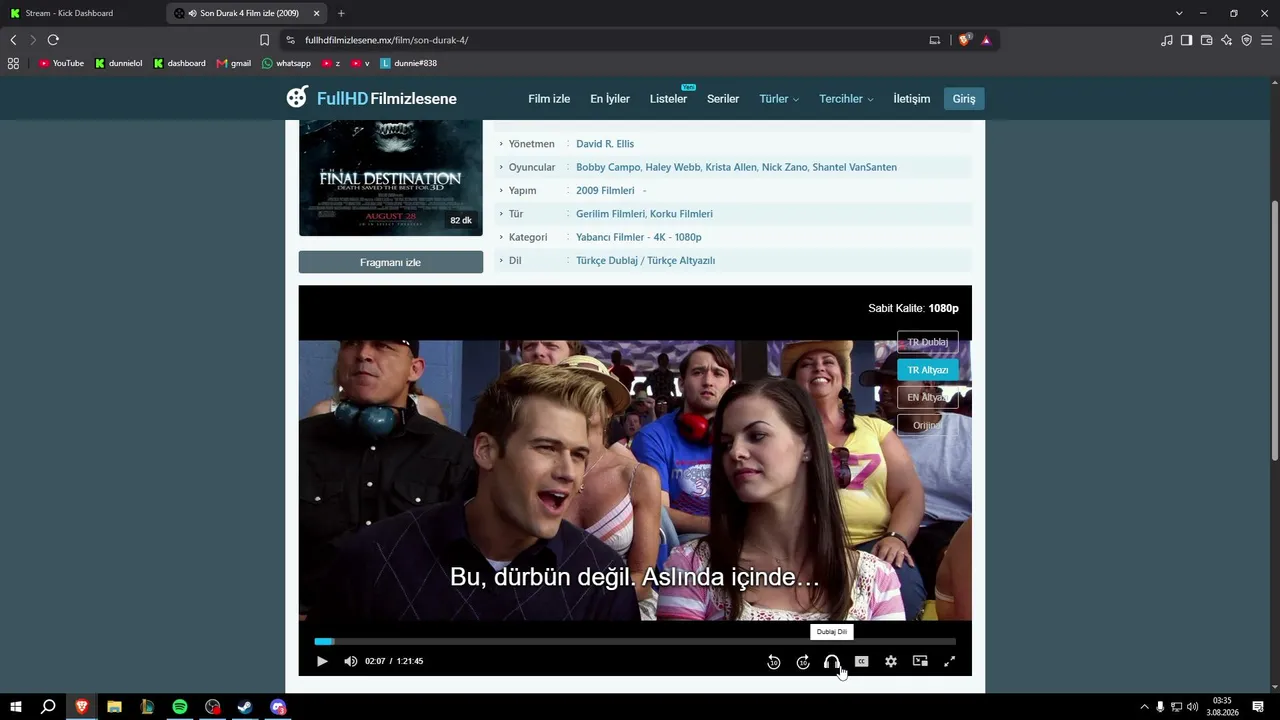Open the Brave Wallet icon
This screenshot has height=720, width=1280.
tap(1206, 40)
